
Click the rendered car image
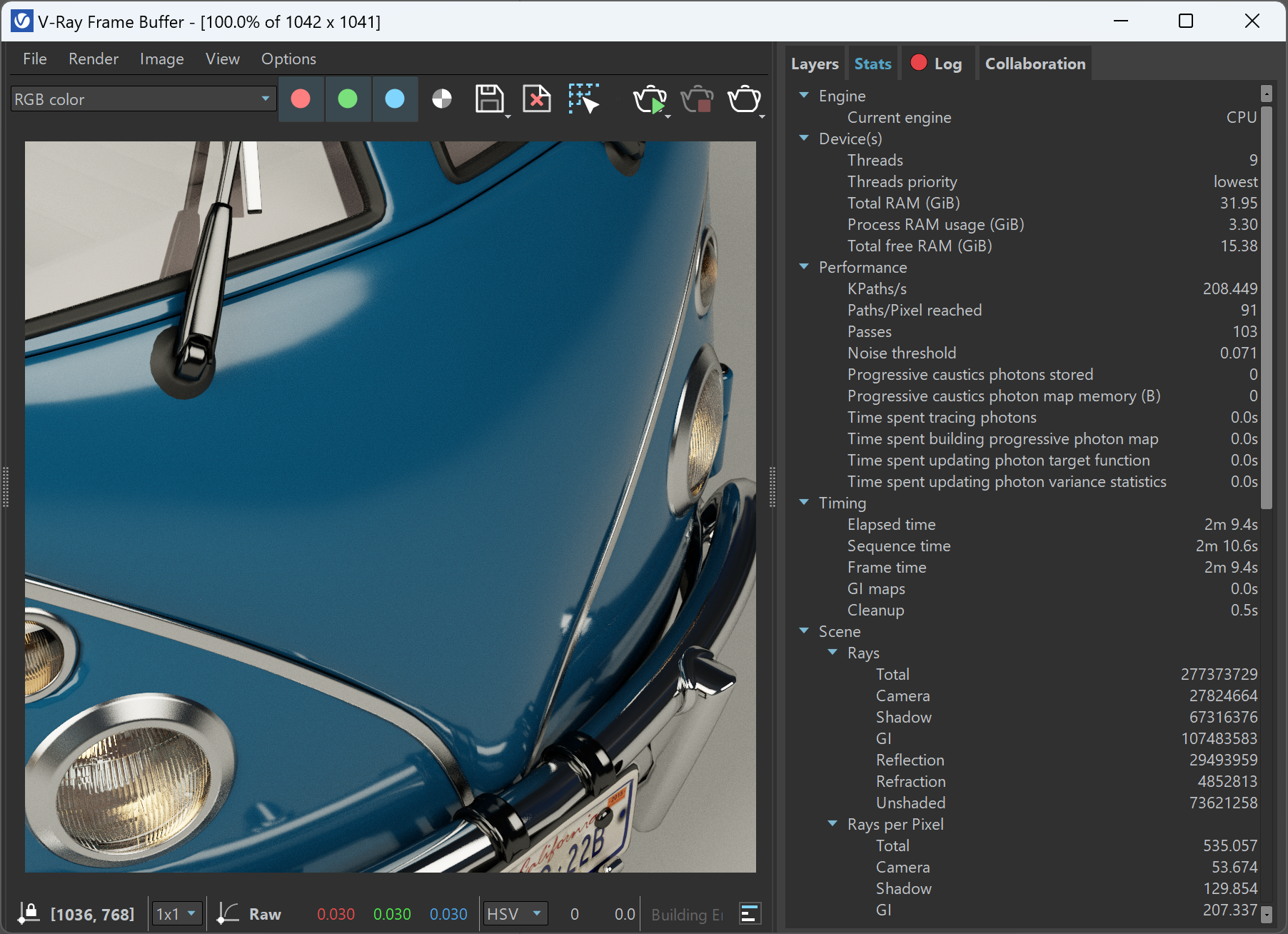click(x=391, y=506)
